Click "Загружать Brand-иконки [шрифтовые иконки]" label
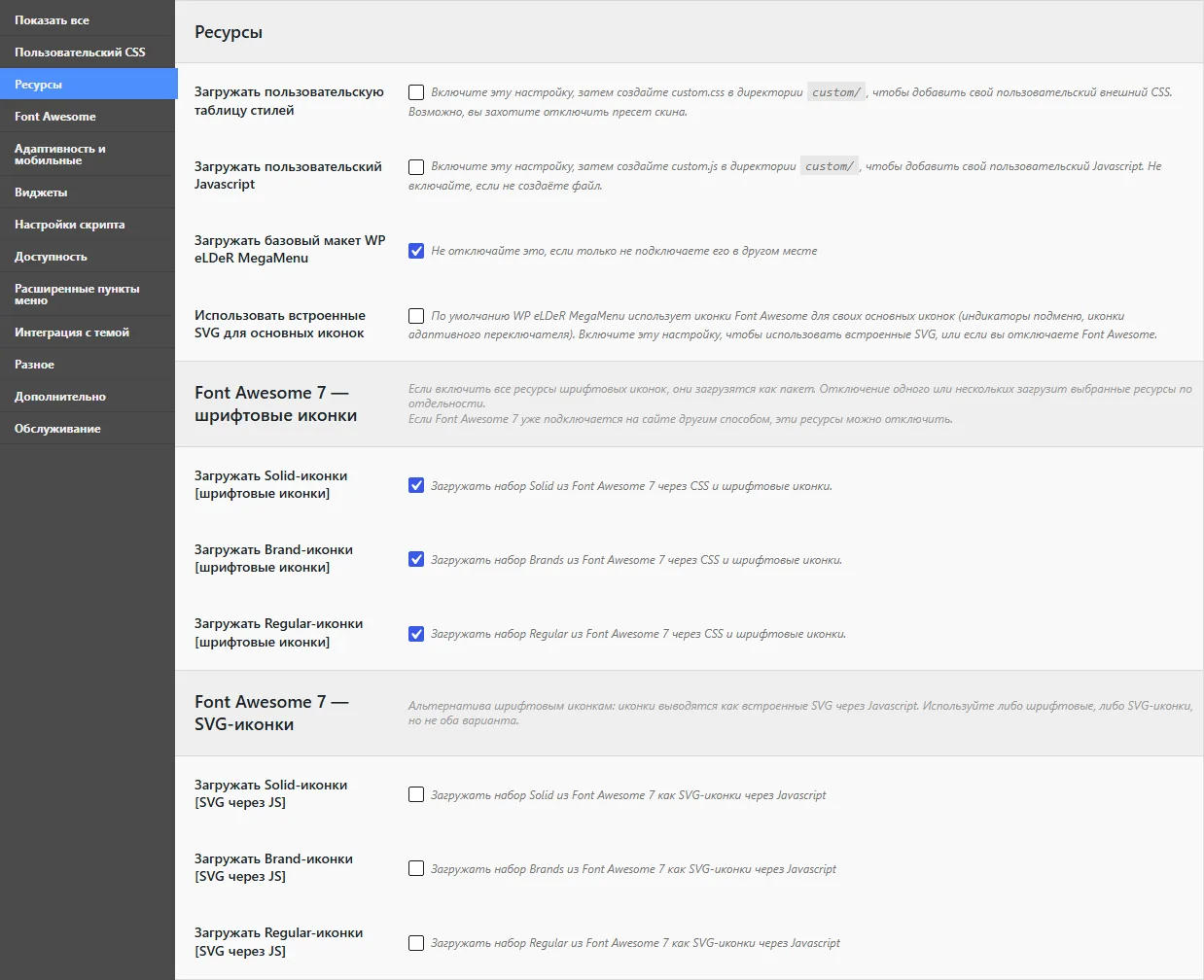1204x980 pixels. click(x=273, y=558)
